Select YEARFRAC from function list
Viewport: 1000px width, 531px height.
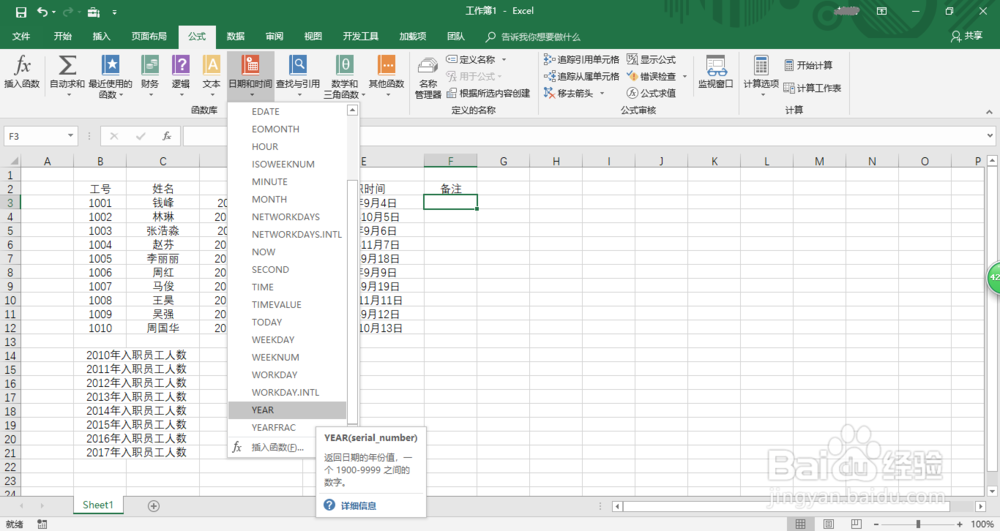287,428
